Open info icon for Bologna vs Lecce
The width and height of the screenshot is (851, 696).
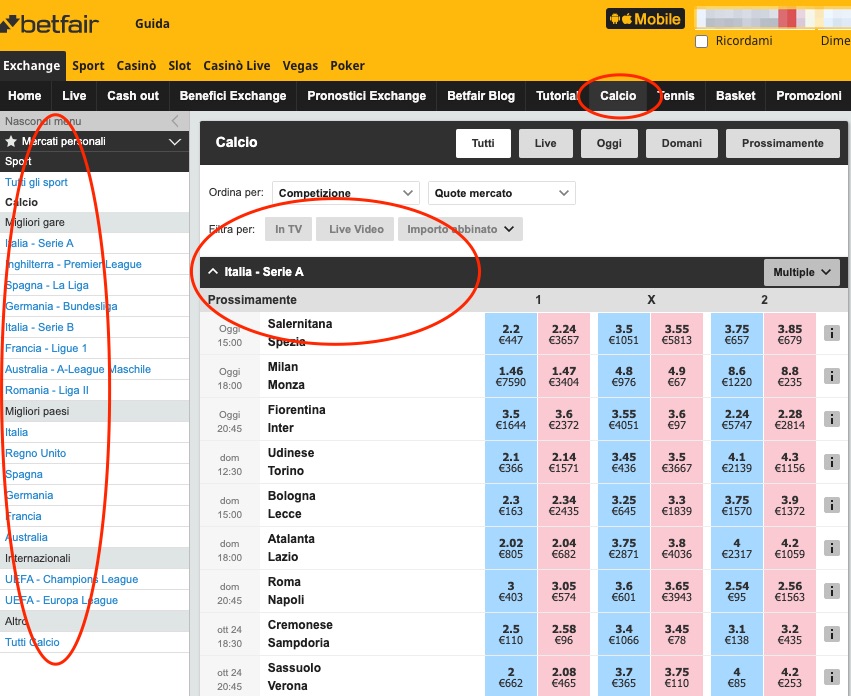pos(831,505)
